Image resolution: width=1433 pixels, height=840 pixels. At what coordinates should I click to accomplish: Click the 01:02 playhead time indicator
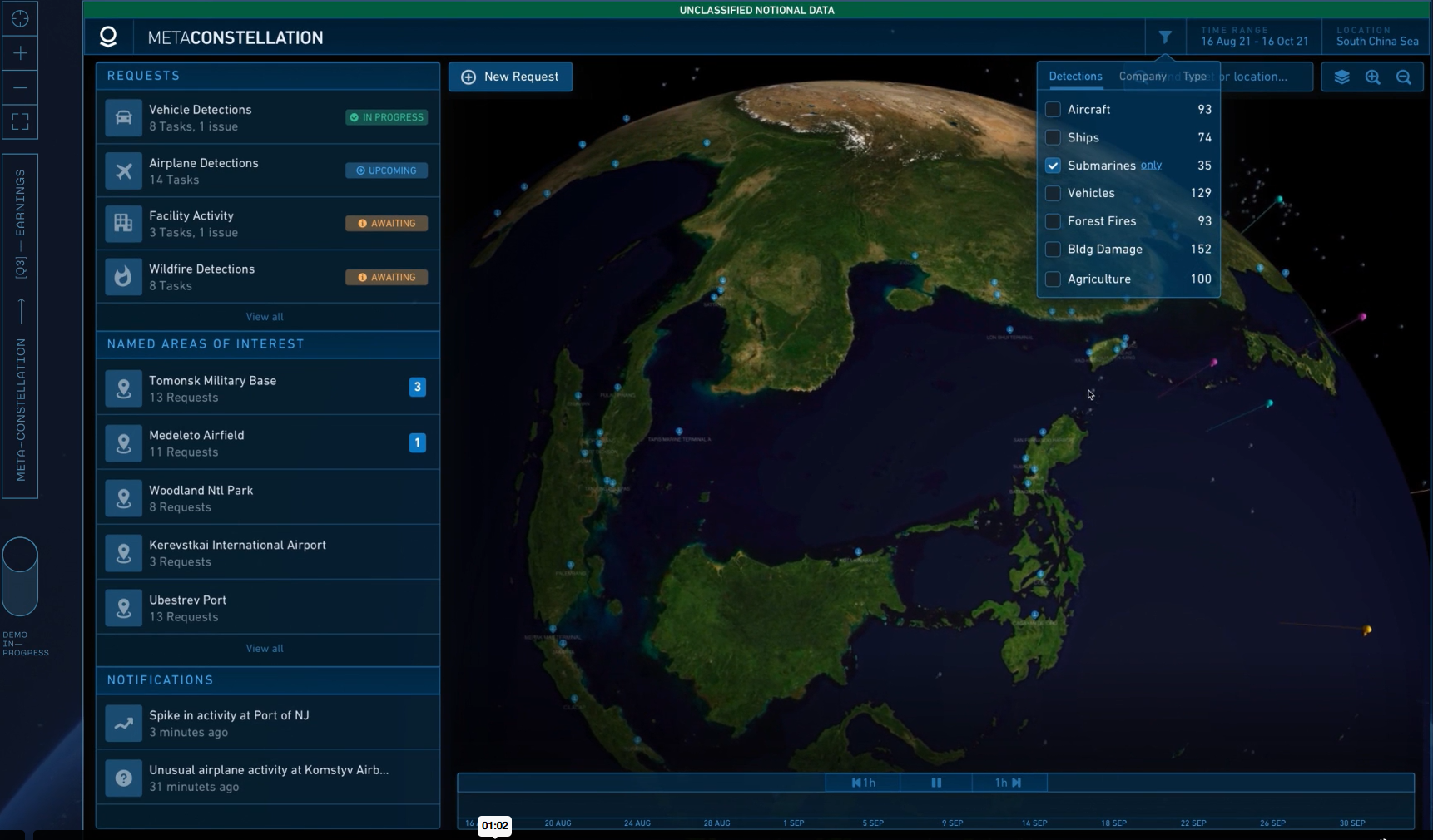point(494,826)
